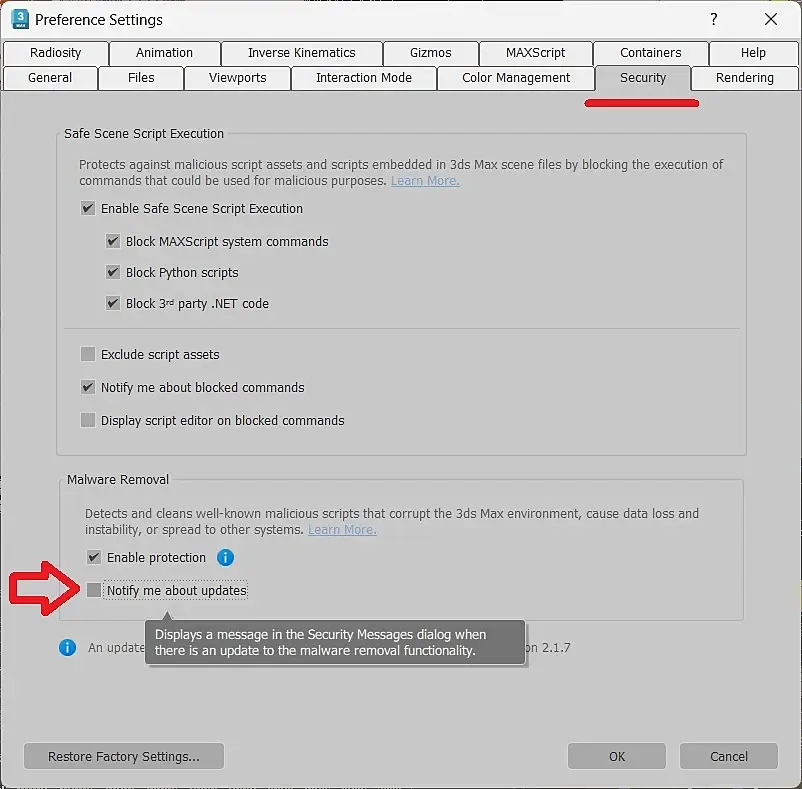Toggle Block MAXScript system commands checkbox
Image resolution: width=802 pixels, height=789 pixels.
click(113, 241)
